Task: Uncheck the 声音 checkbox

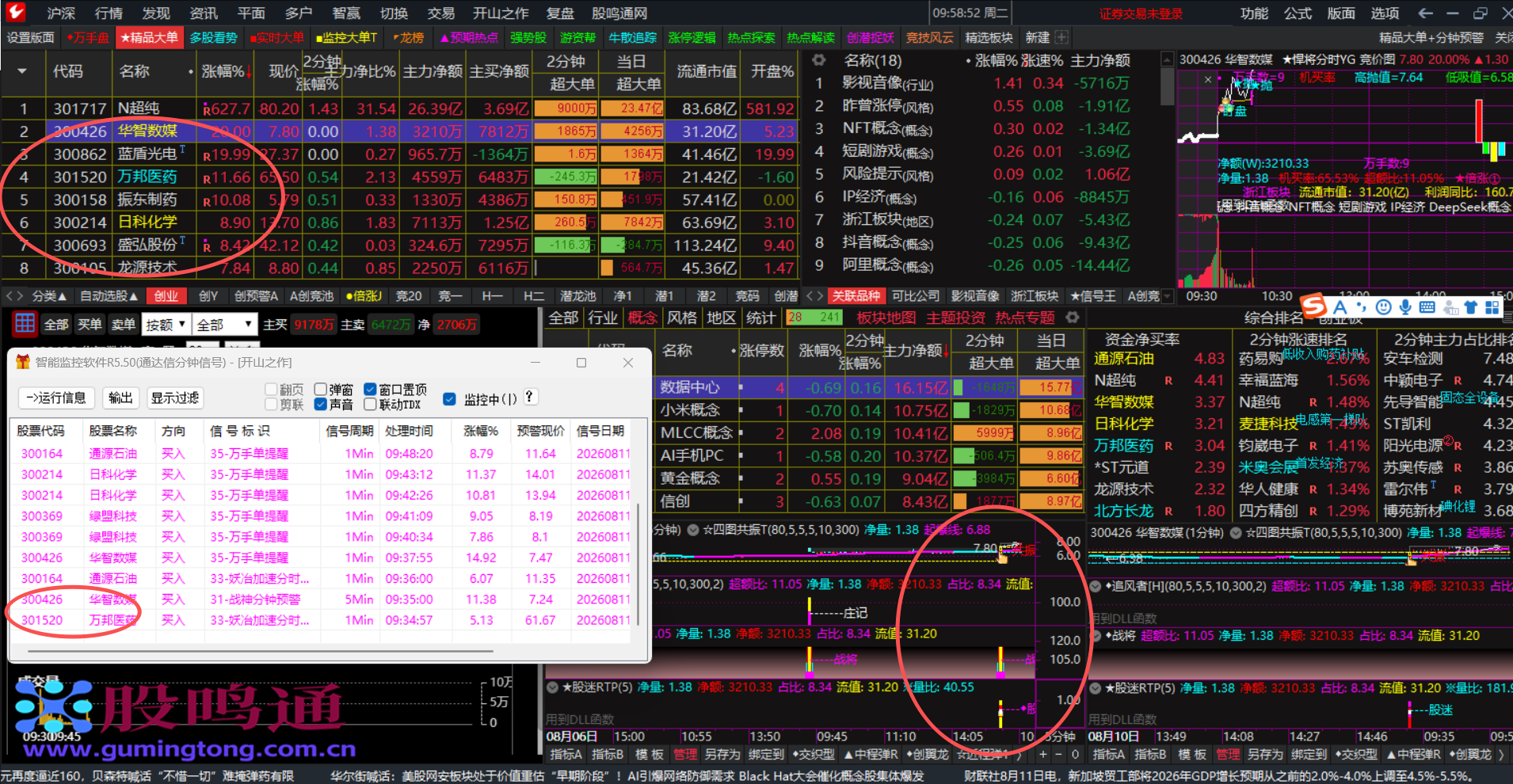Action: click(321, 404)
